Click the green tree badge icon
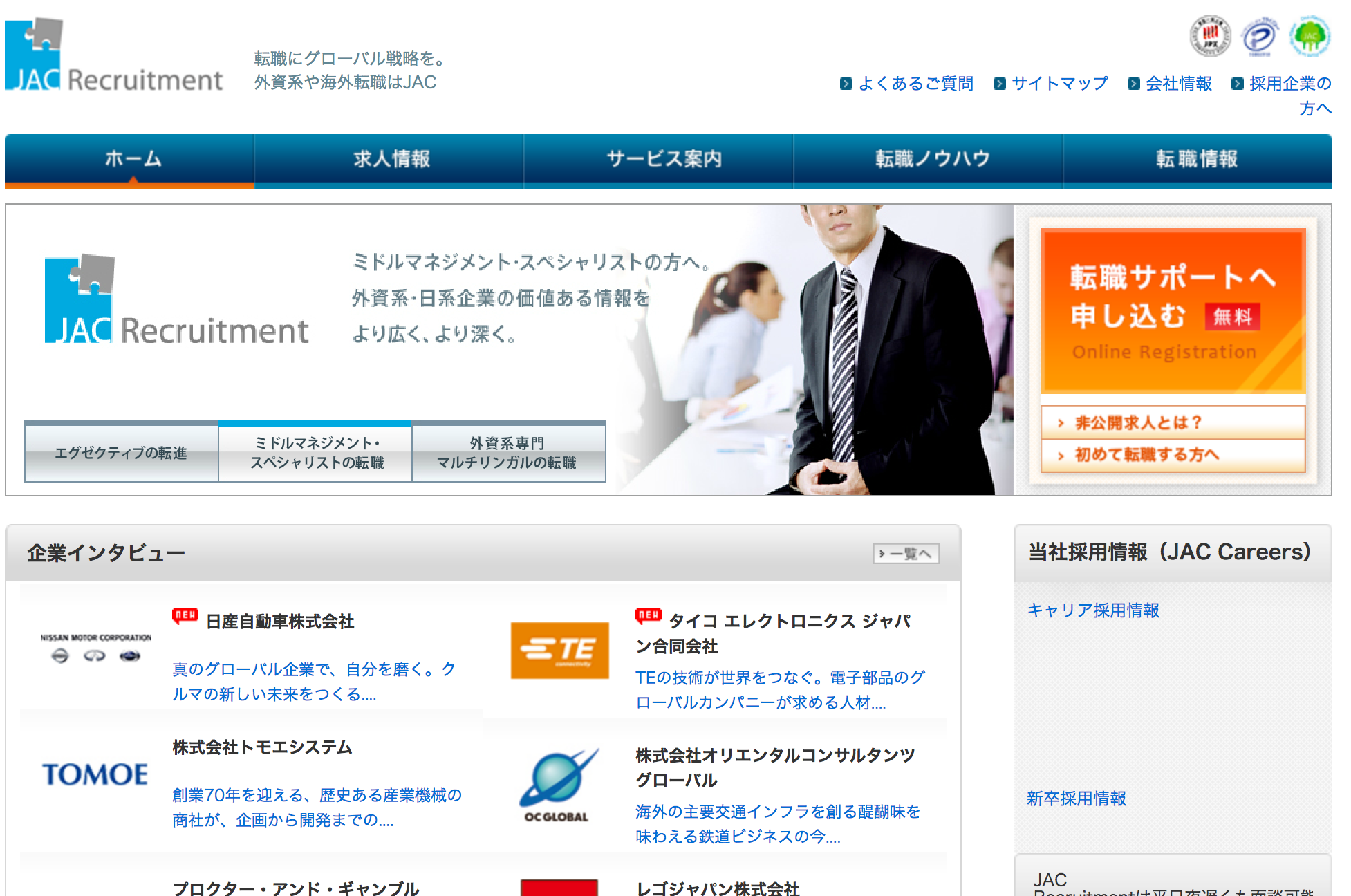The width and height of the screenshot is (1351, 896). coord(1309,36)
